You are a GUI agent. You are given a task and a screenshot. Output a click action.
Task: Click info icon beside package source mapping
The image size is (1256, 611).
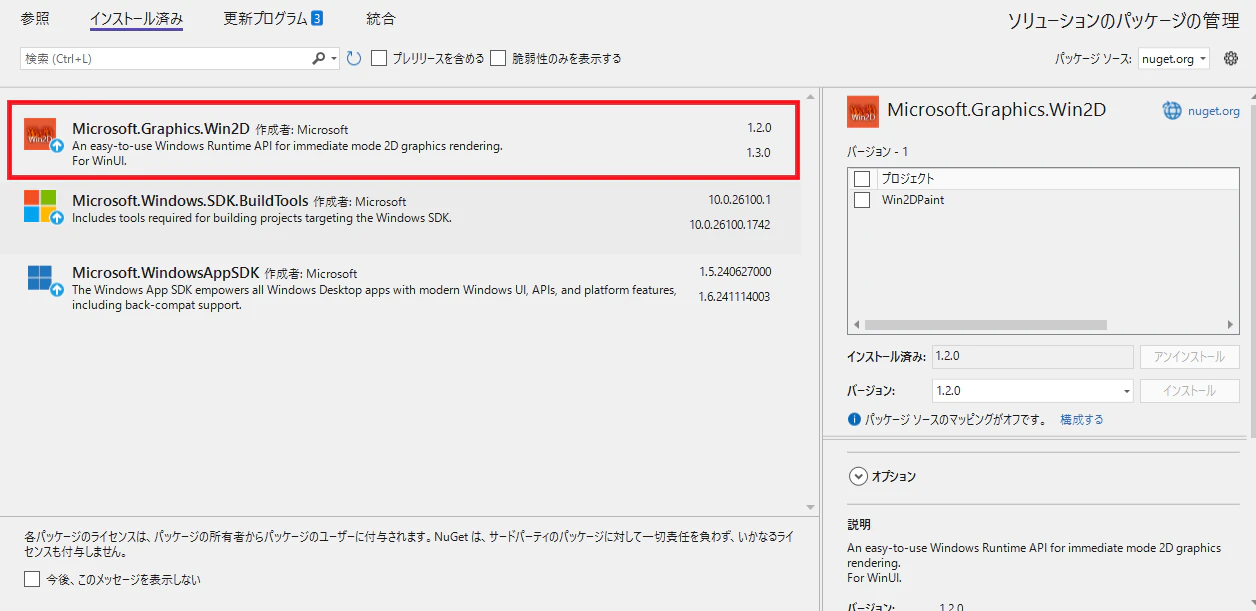pos(854,420)
